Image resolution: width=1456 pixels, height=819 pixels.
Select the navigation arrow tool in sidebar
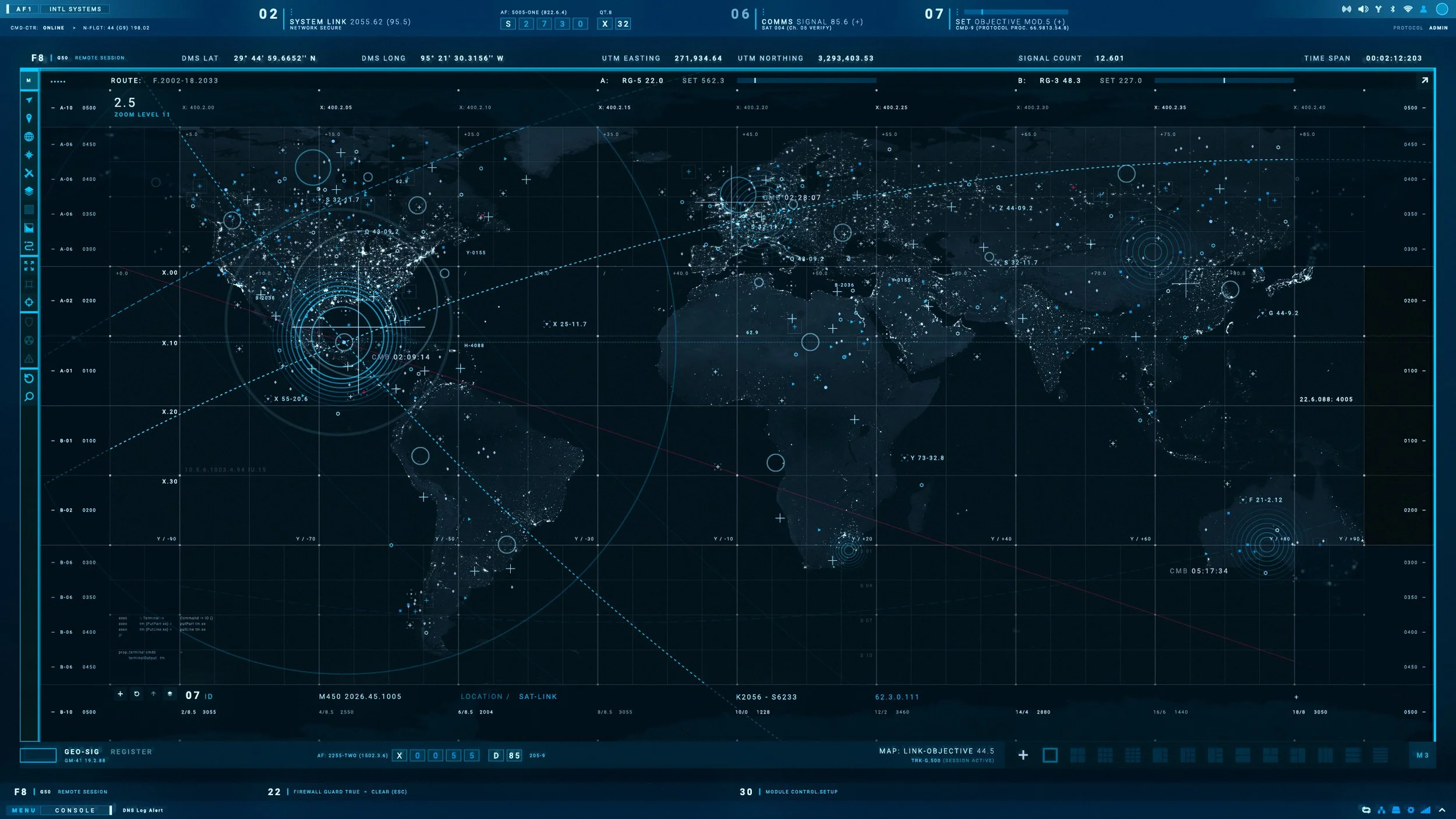point(29,100)
